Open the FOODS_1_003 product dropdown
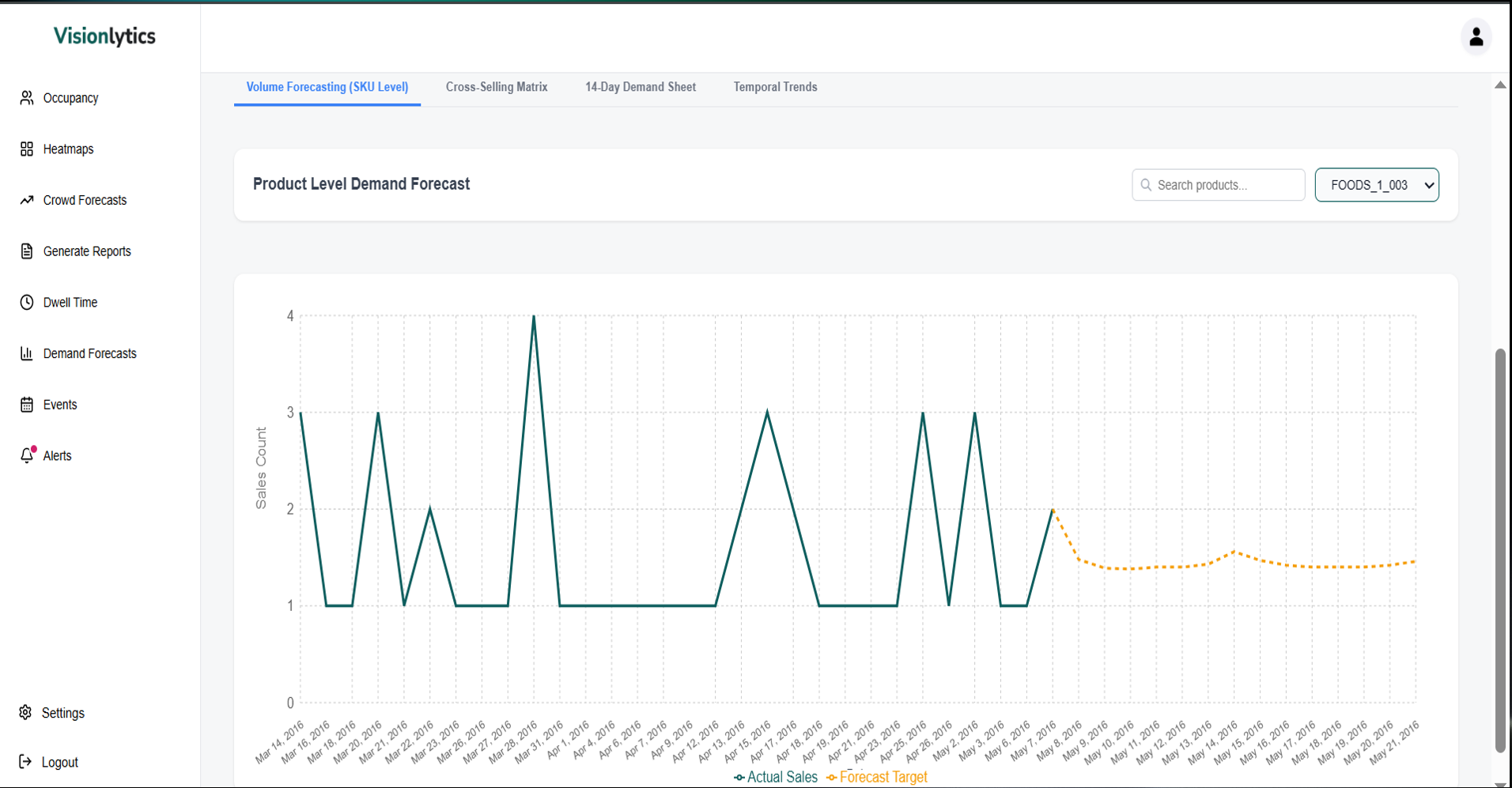 click(1377, 185)
